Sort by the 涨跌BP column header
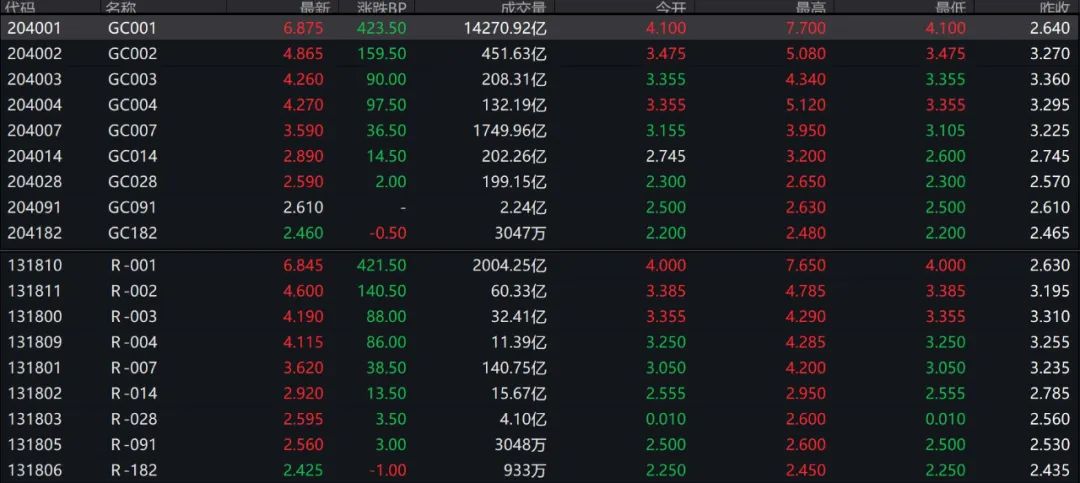1080x483 pixels. point(381,6)
